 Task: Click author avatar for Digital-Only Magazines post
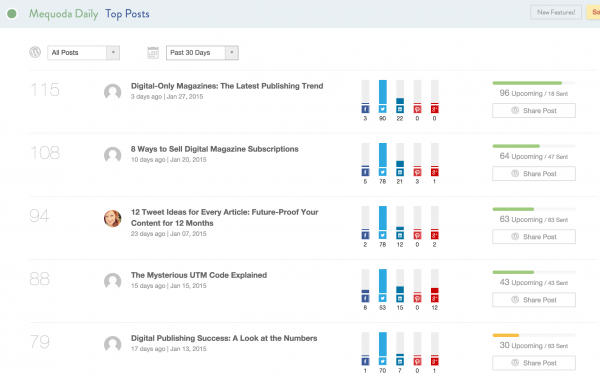[x=112, y=92]
